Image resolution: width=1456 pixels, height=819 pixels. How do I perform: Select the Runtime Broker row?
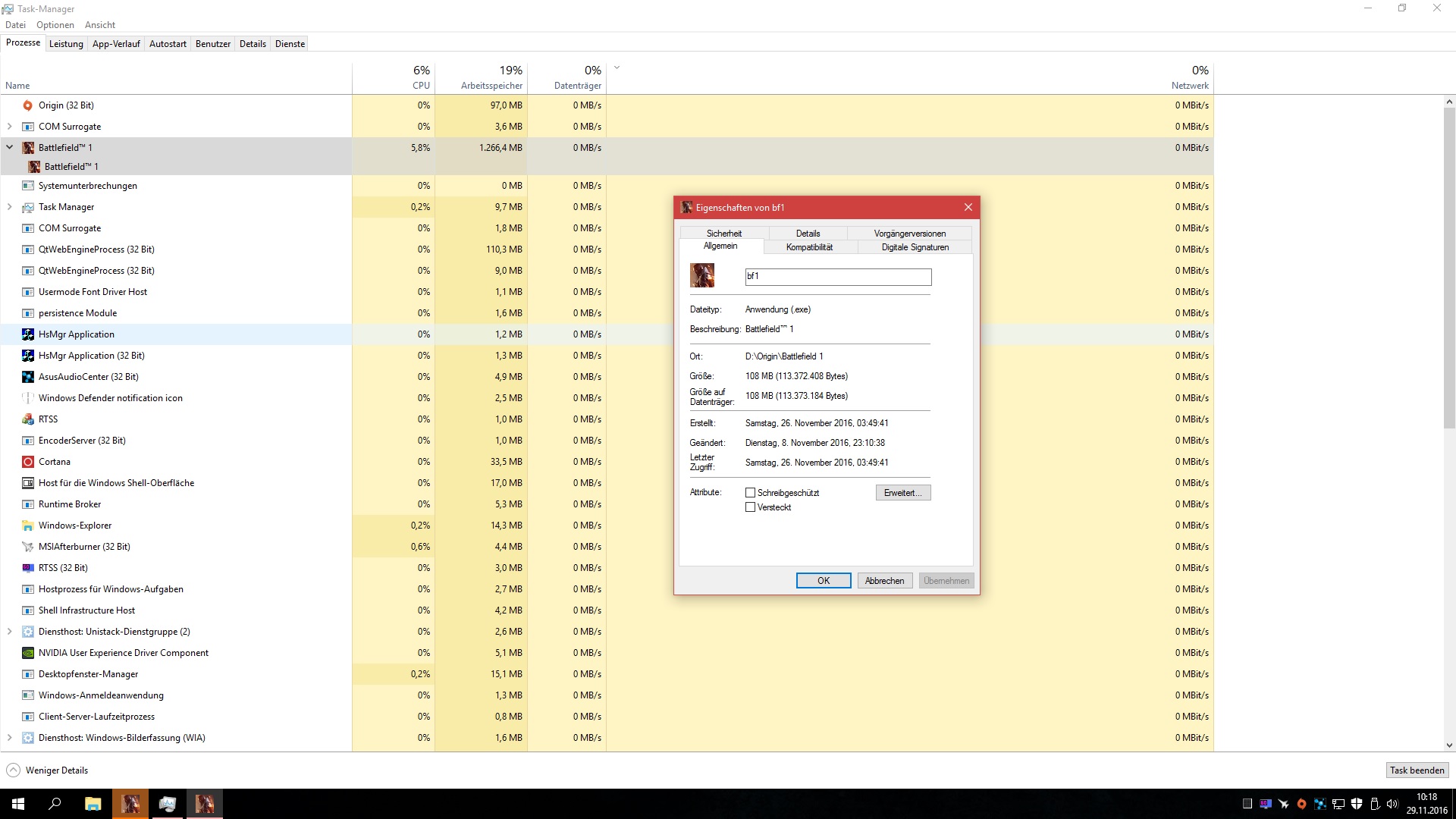pyautogui.click(x=607, y=504)
